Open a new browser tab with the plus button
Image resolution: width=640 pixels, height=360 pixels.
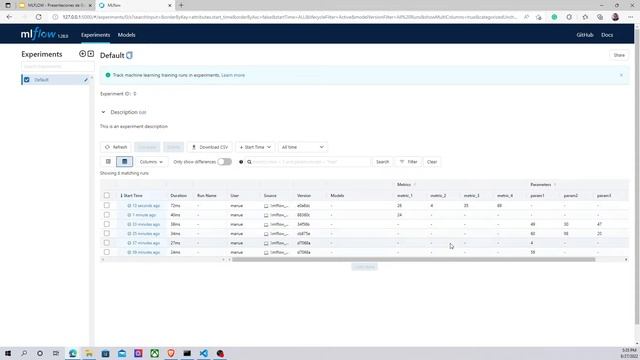181,5
